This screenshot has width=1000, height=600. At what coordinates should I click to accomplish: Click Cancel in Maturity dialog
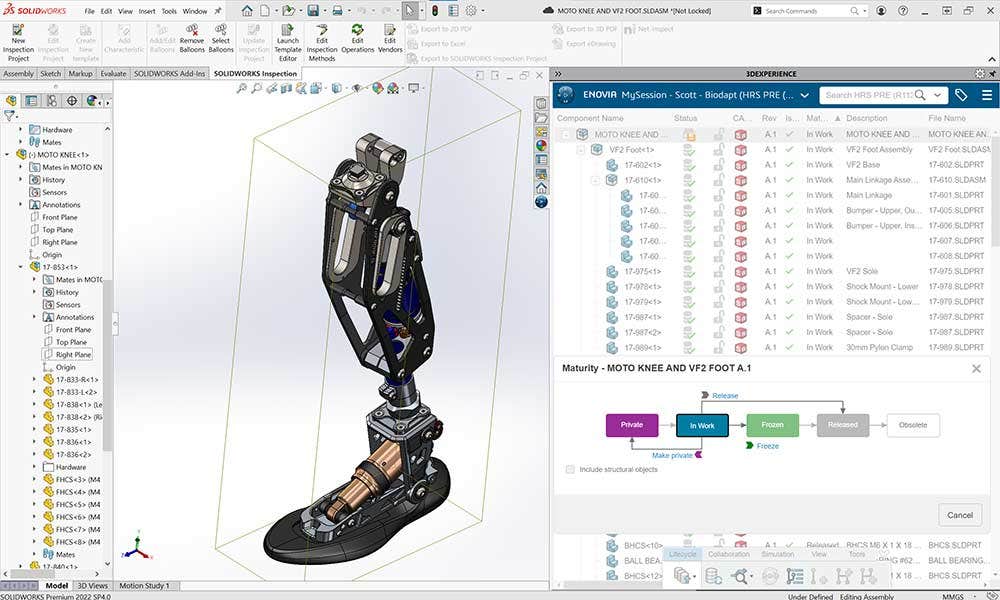point(959,515)
